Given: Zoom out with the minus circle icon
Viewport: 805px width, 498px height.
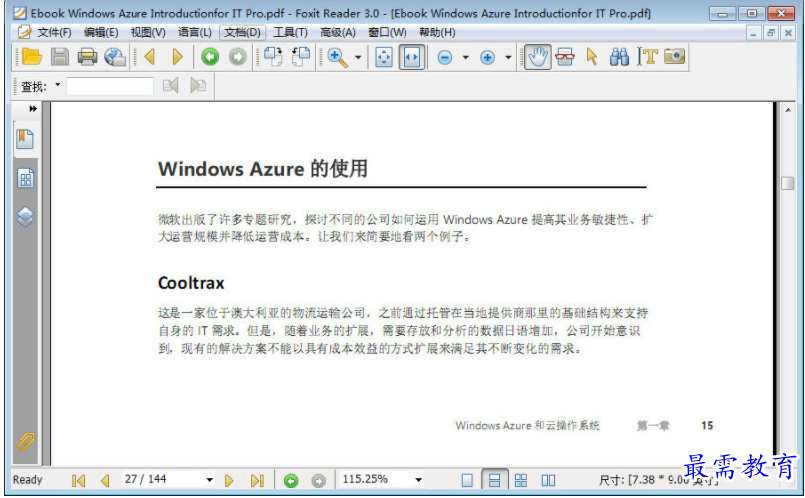Looking at the screenshot, I should pyautogui.click(x=445, y=58).
